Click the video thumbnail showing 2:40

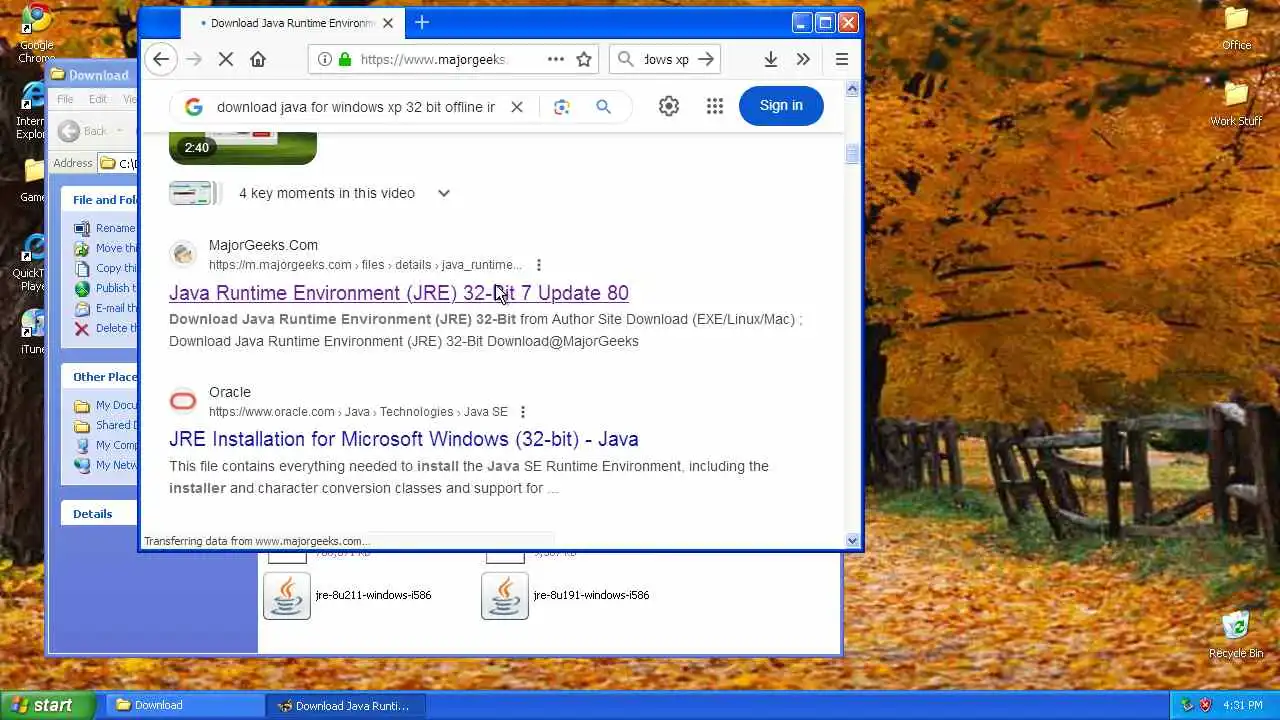coord(243,147)
